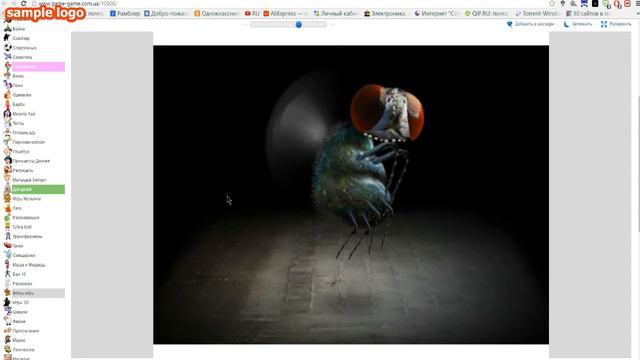Open the Torrent-Windo... bookmark
The image size is (640, 360).
click(x=537, y=13)
